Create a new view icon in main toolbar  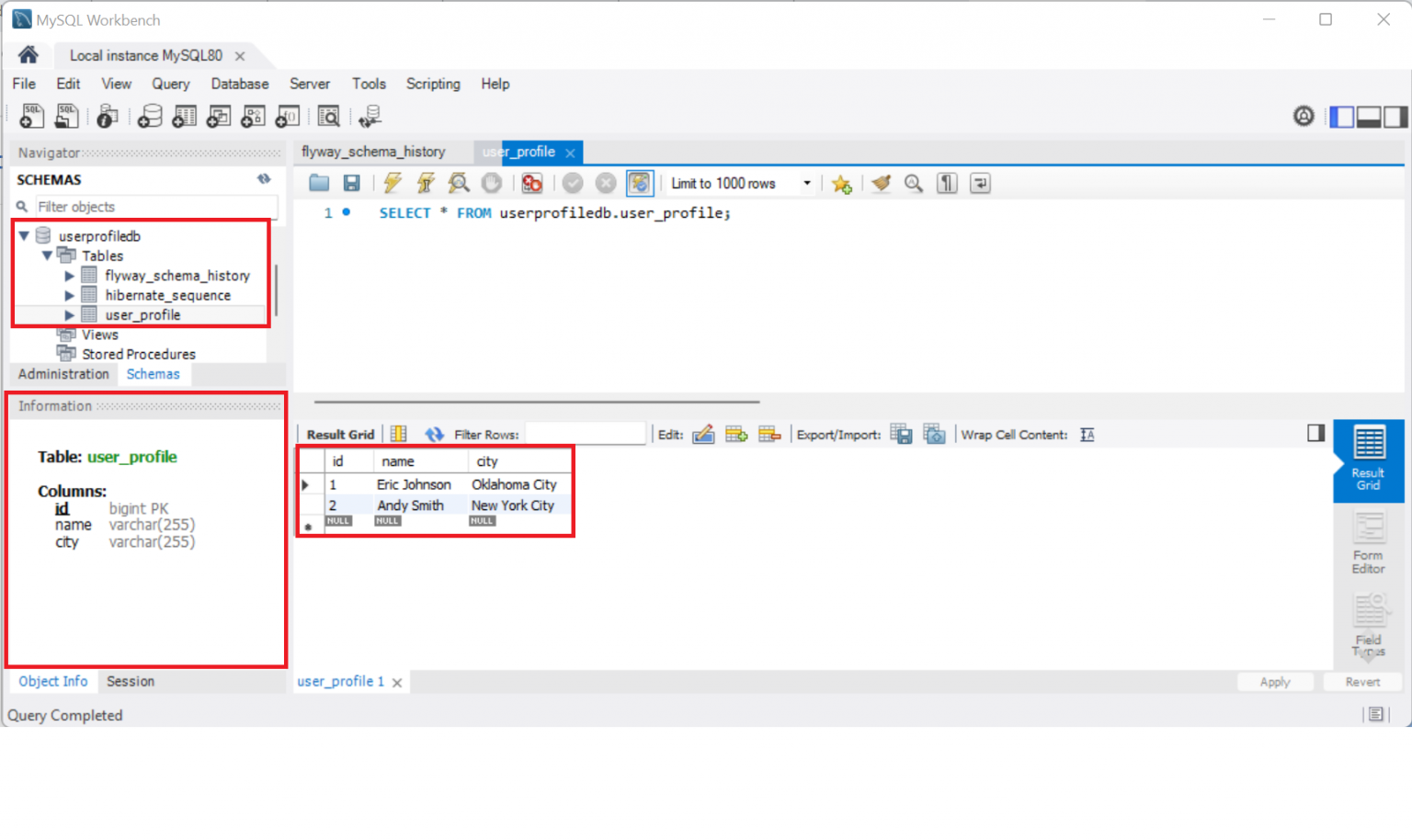pos(219,116)
